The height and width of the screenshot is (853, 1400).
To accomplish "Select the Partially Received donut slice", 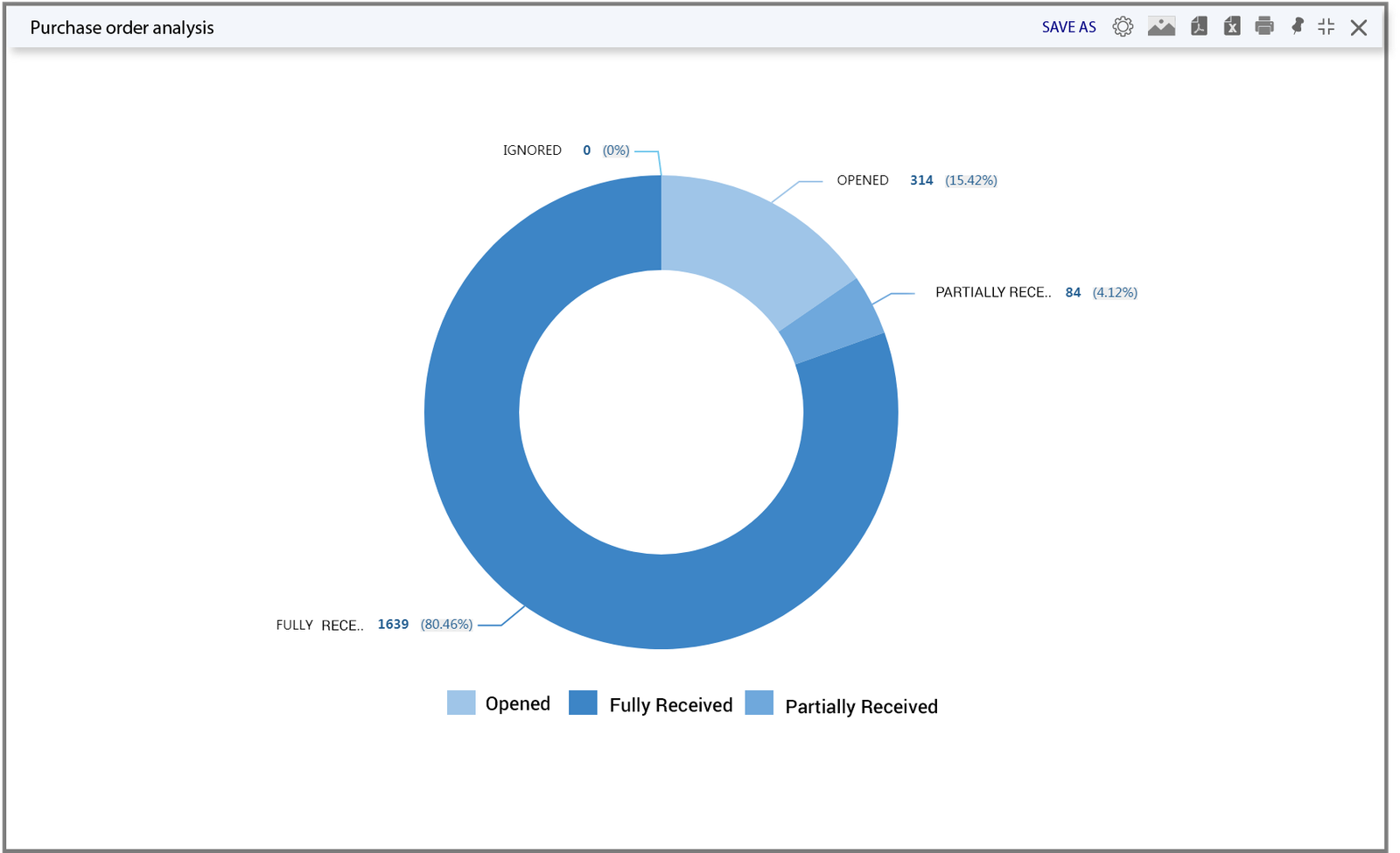I will point(831,324).
